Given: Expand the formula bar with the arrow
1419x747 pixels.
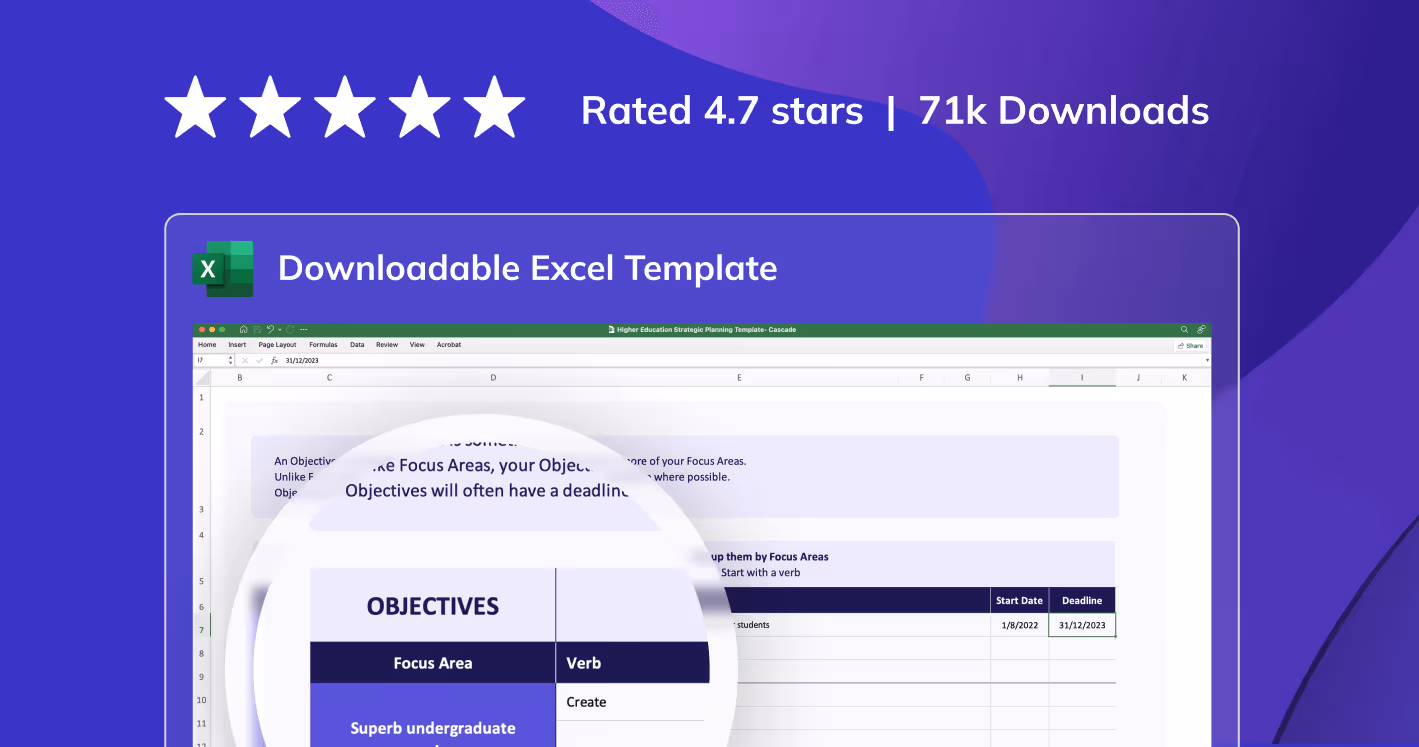Looking at the screenshot, I should pyautogui.click(x=1207, y=360).
